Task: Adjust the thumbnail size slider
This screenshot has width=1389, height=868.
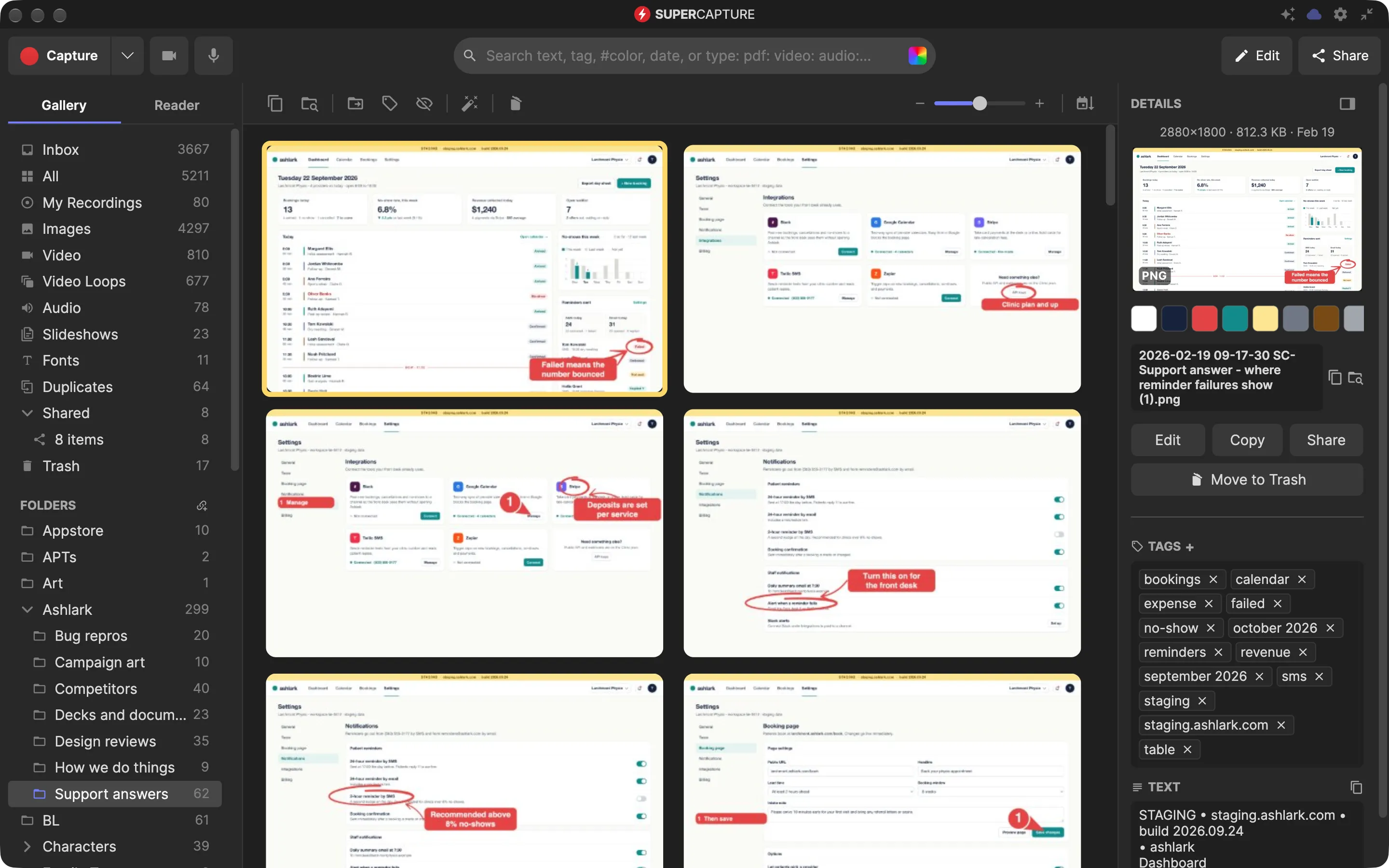Action: [980, 103]
